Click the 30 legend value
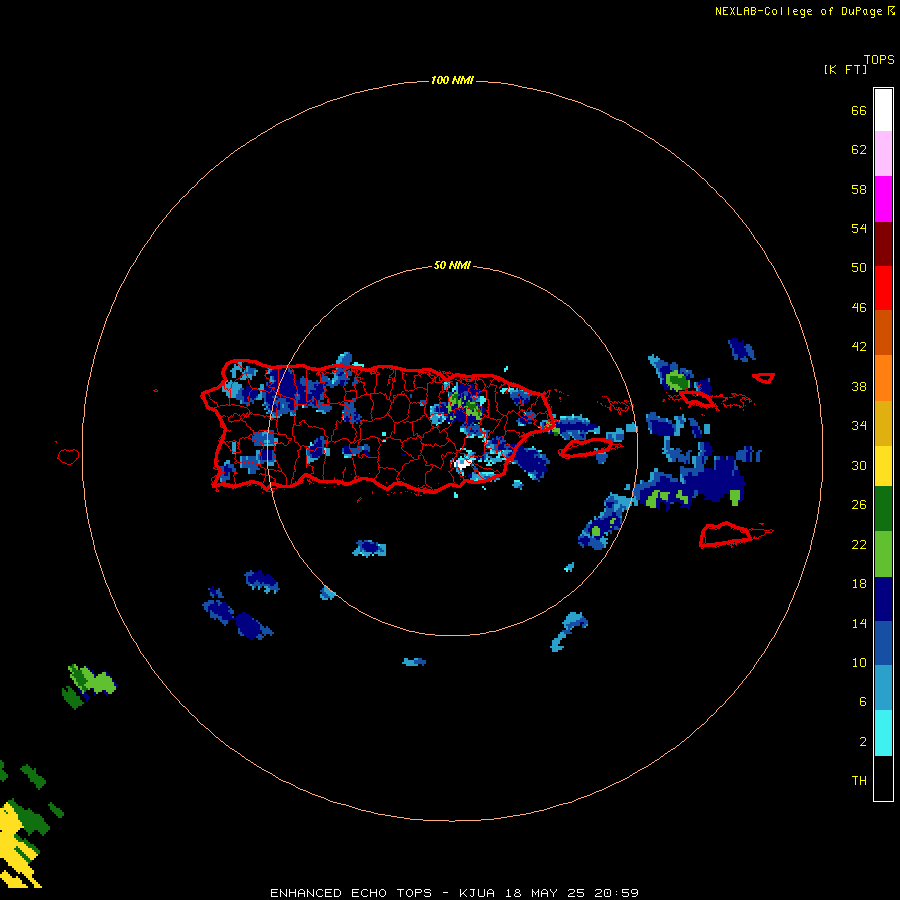 [859, 465]
